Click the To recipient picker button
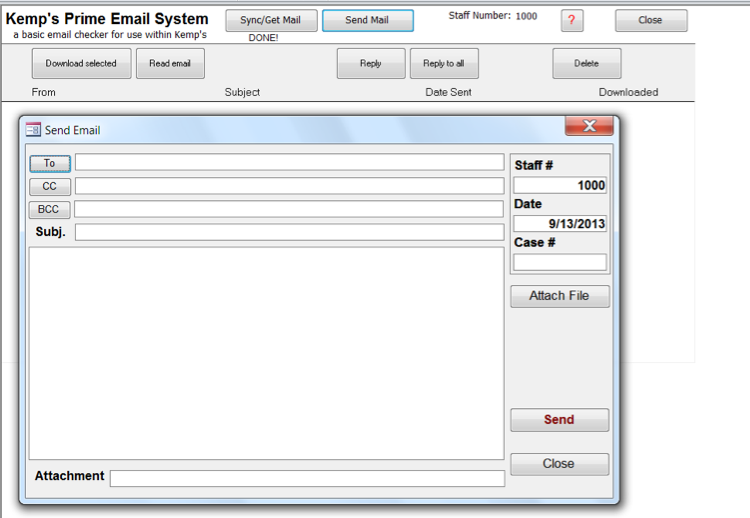The width and height of the screenshot is (750, 518). click(50, 163)
